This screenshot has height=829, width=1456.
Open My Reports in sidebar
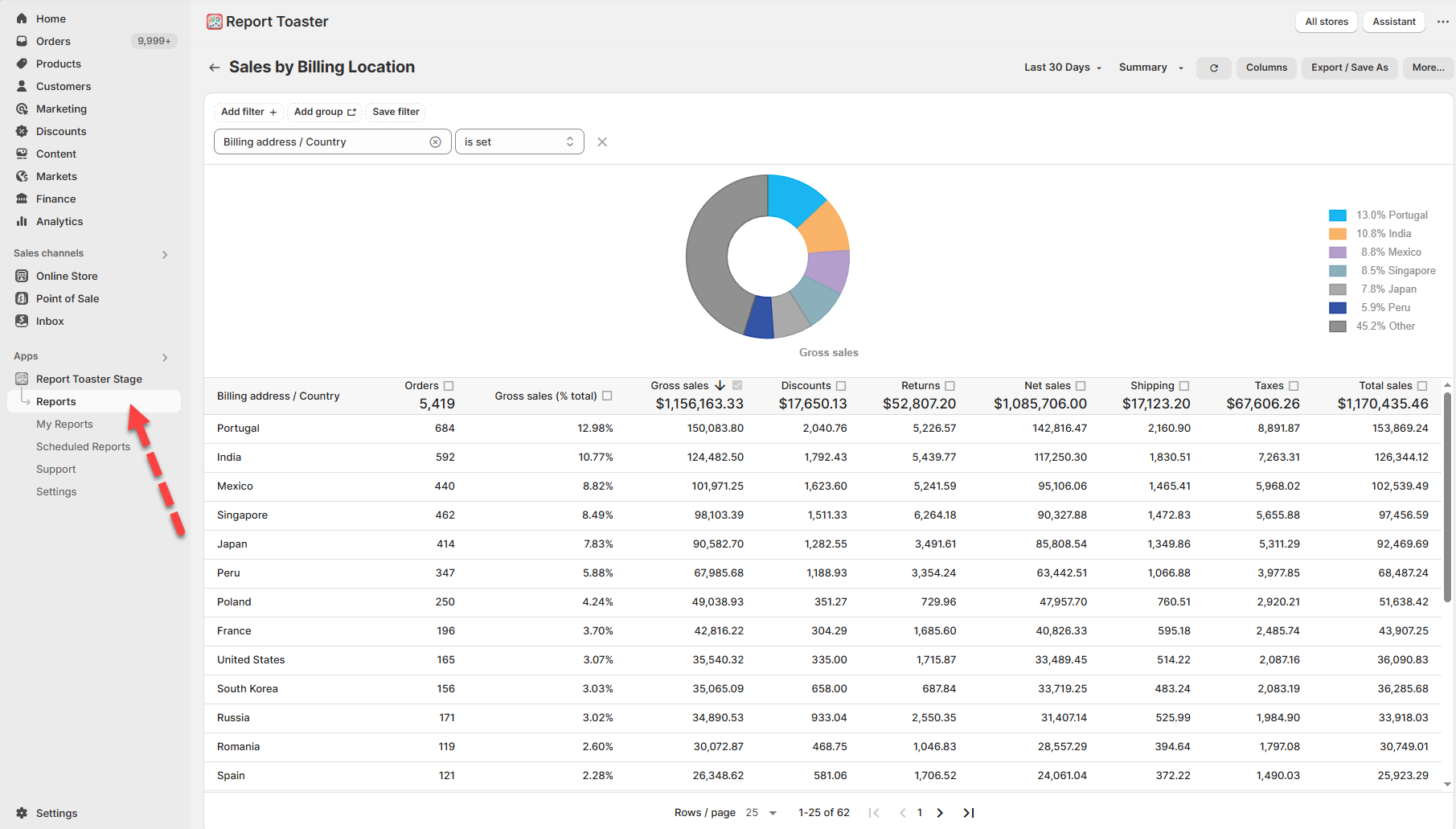tap(64, 425)
